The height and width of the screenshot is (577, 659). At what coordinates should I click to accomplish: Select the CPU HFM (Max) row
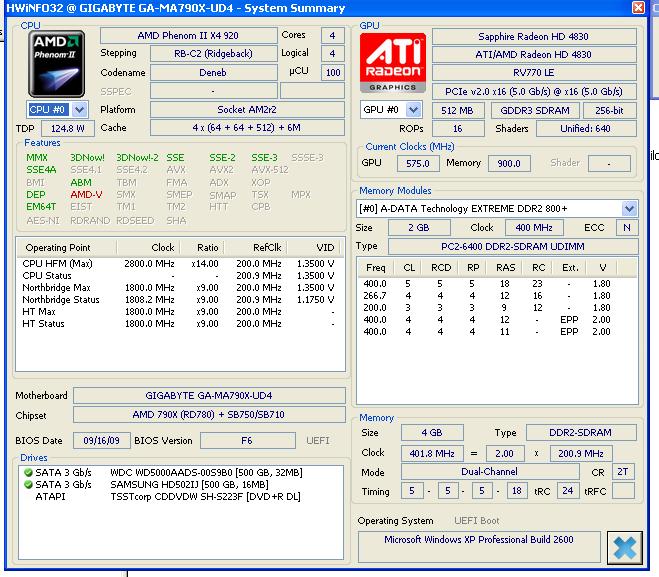179,263
